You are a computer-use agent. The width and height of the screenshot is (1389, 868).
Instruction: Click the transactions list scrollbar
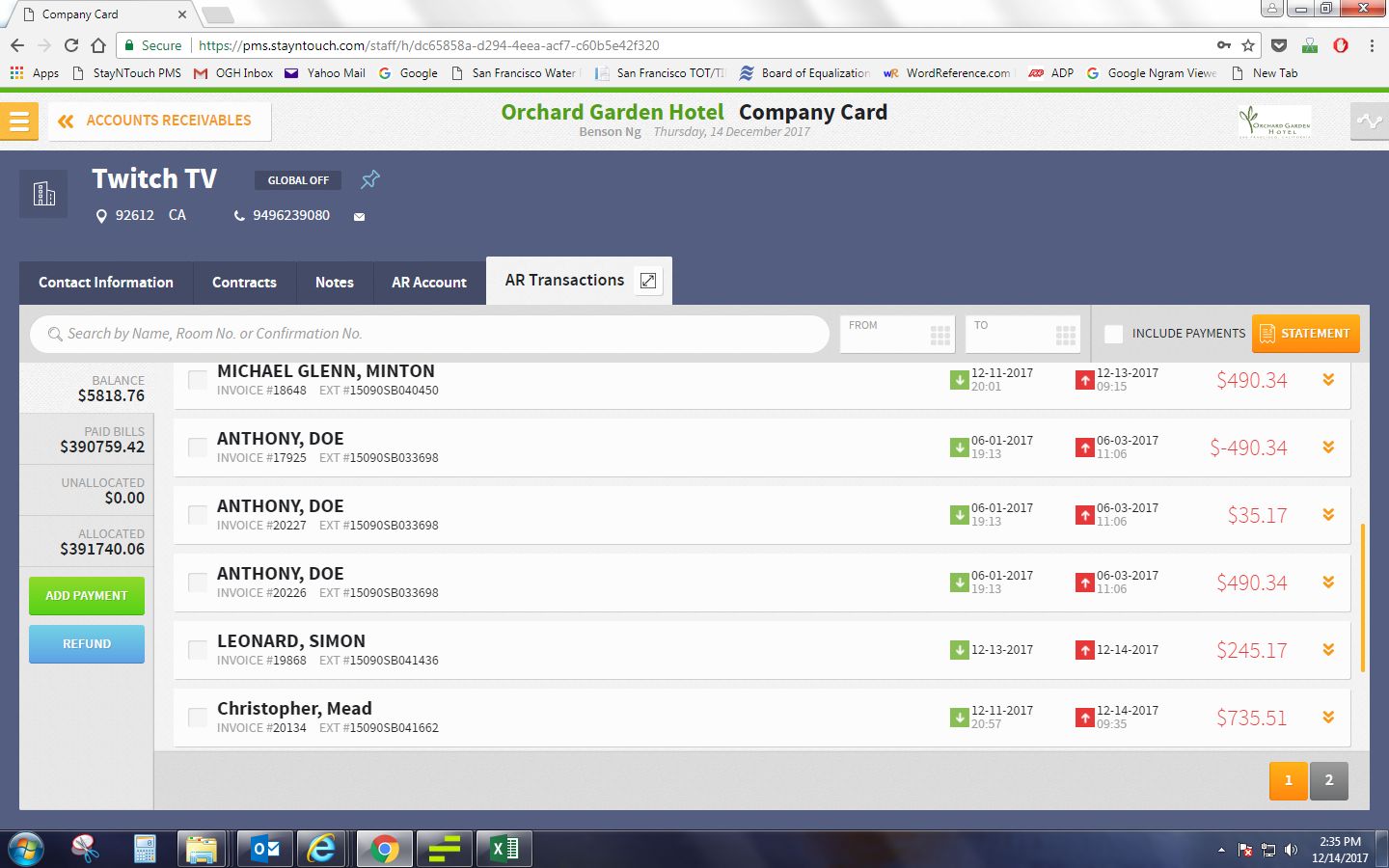pyautogui.click(x=1362, y=598)
